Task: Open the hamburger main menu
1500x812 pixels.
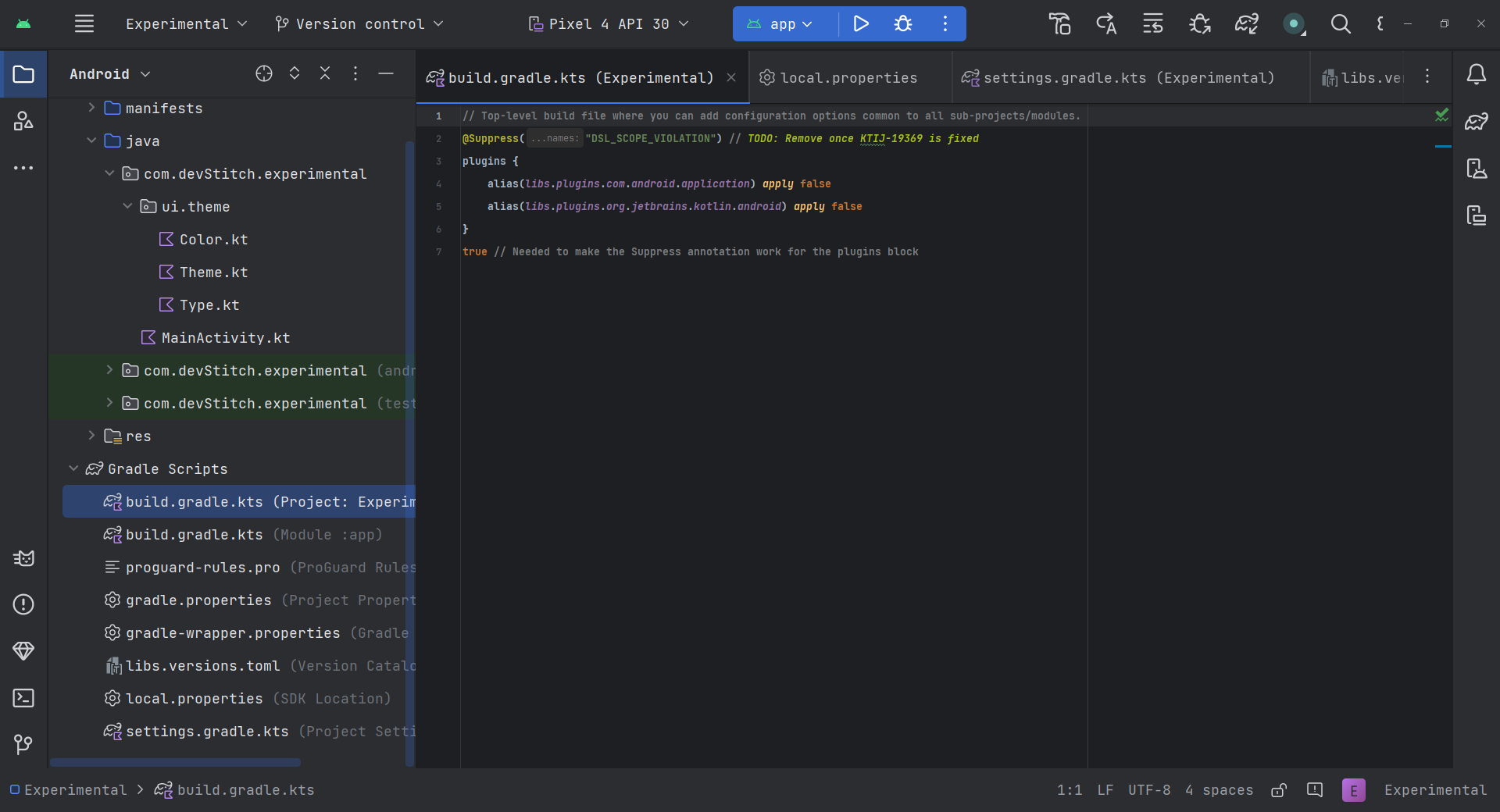Action: [x=84, y=23]
